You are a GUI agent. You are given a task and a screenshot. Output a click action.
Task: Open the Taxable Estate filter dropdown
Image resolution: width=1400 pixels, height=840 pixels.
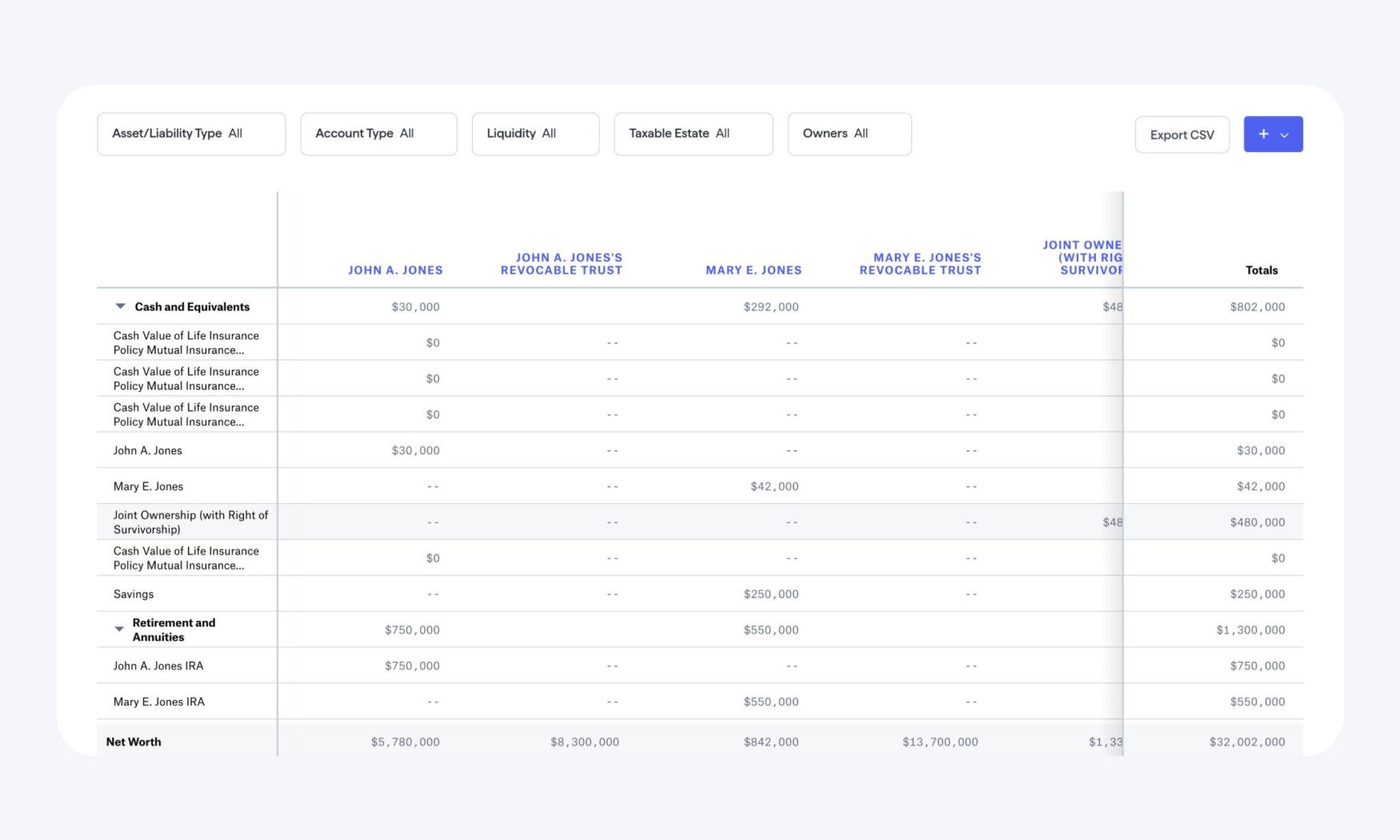point(692,134)
